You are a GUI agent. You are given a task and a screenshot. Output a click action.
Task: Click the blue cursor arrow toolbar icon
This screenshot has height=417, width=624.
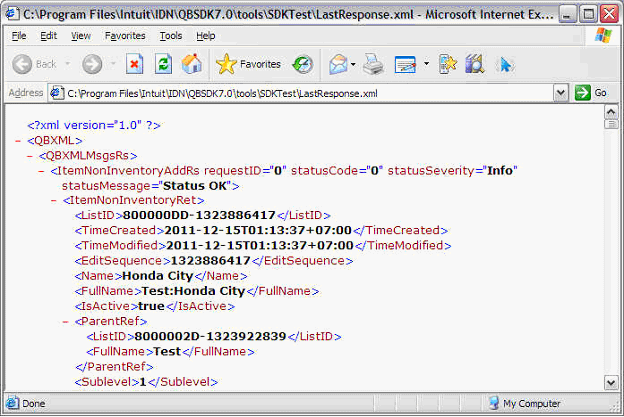[505, 64]
